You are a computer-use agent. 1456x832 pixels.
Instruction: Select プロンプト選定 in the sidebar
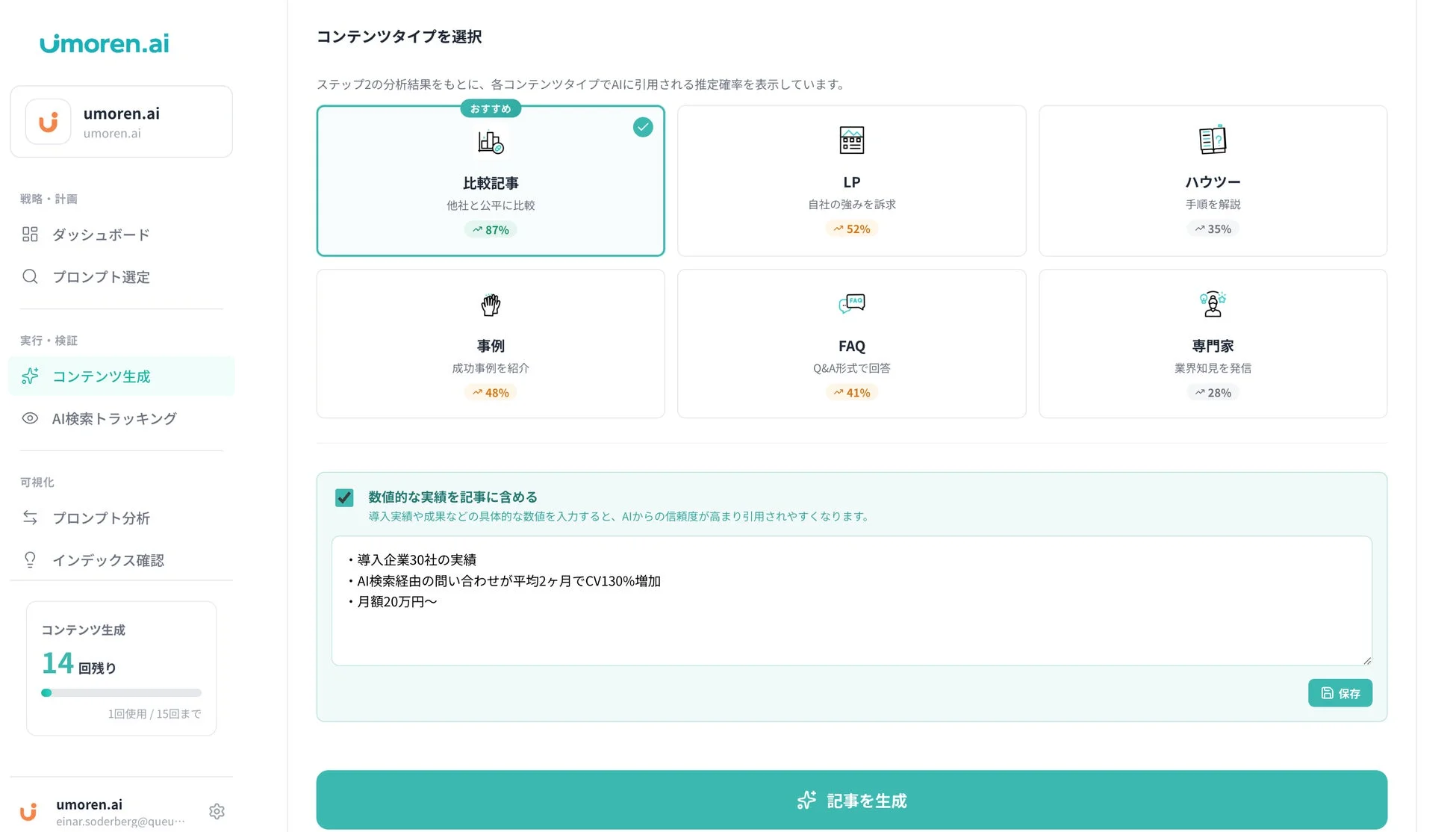coord(101,276)
